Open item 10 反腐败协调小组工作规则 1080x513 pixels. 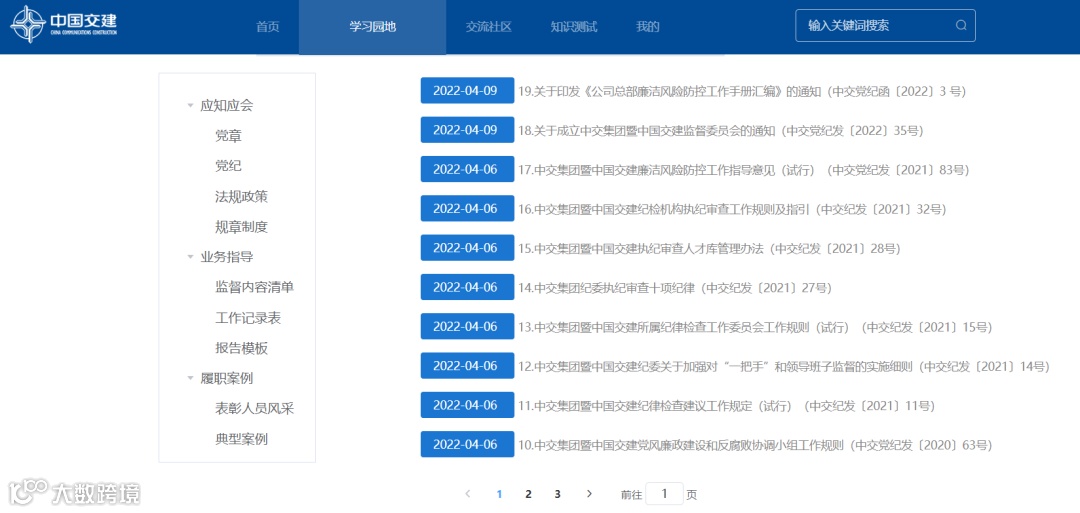point(755,445)
